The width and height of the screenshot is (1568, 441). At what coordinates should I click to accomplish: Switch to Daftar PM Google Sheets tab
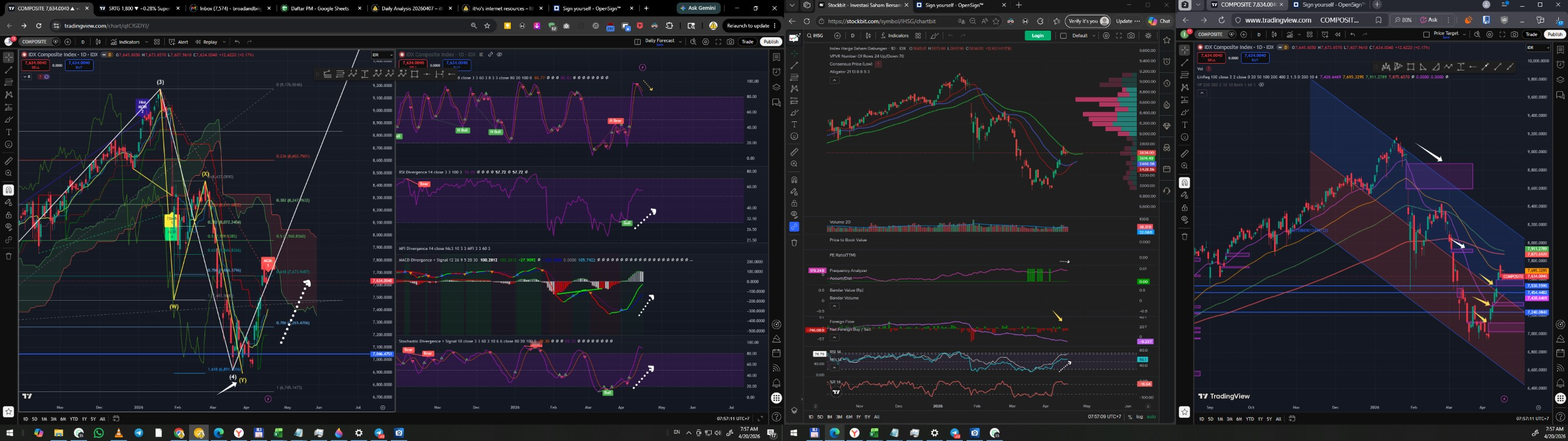319,9
